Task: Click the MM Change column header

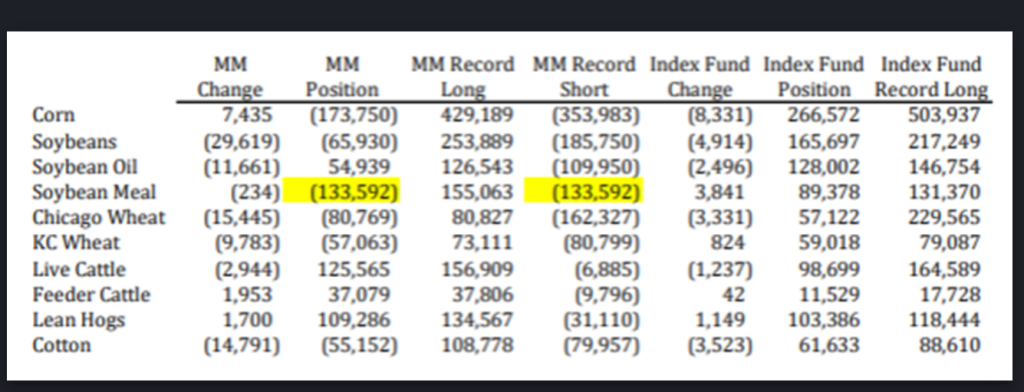Action: (x=230, y=77)
